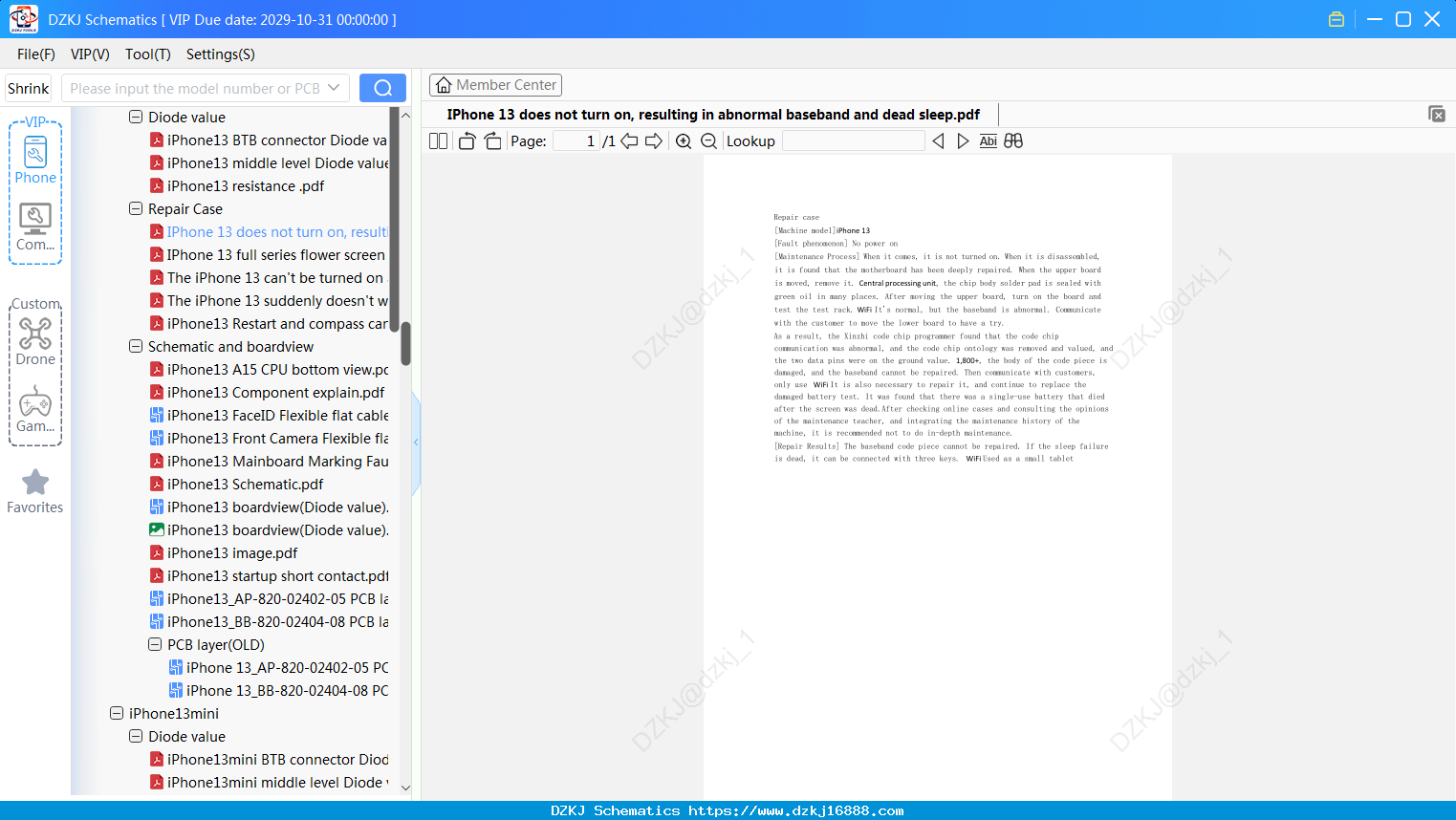The height and width of the screenshot is (820, 1456).
Task: Zoom in on the PDF page
Action: coord(684,141)
